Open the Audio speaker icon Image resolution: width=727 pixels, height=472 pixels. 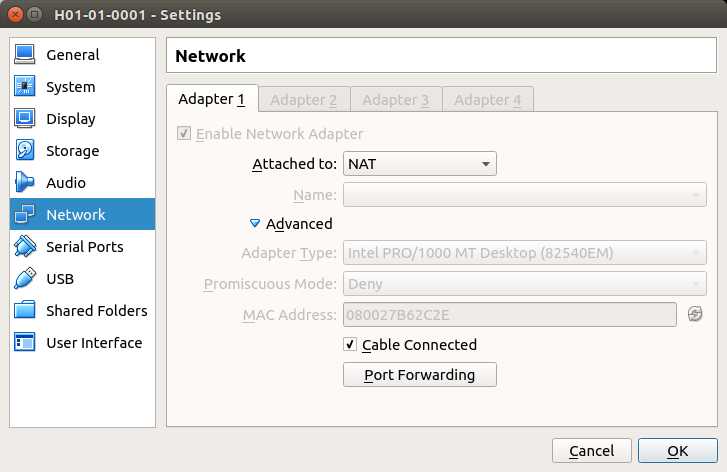(25, 182)
